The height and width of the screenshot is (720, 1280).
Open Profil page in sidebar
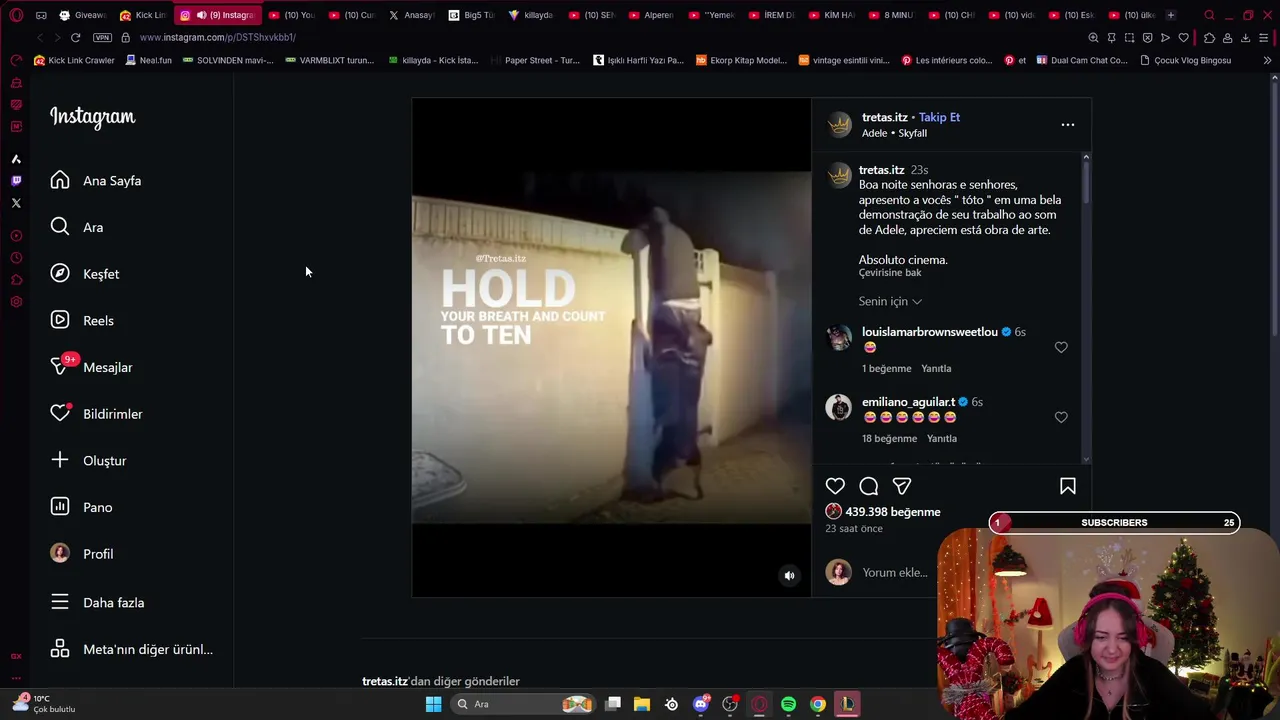pos(82,554)
